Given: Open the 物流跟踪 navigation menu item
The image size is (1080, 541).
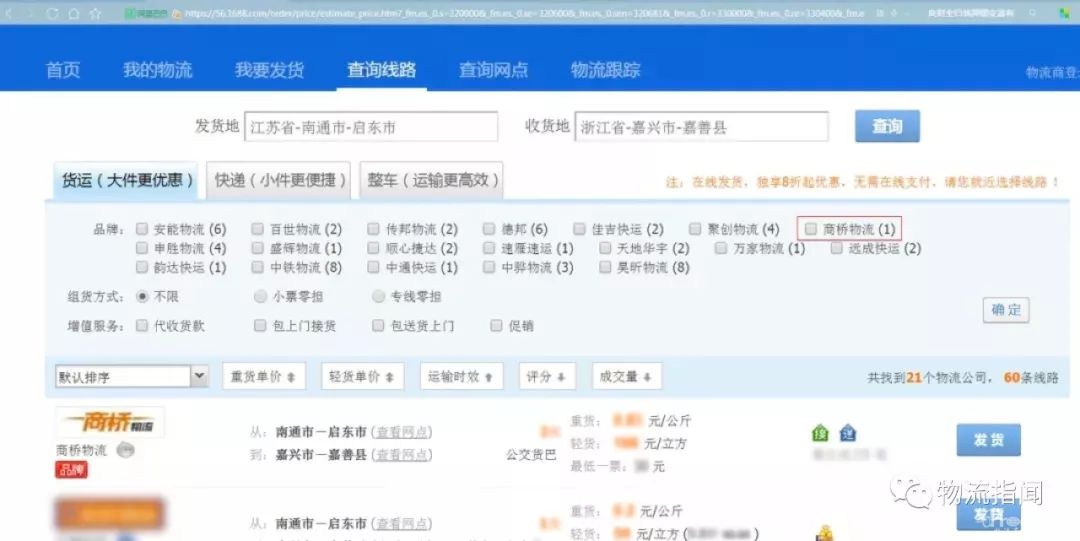Looking at the screenshot, I should coord(605,70).
